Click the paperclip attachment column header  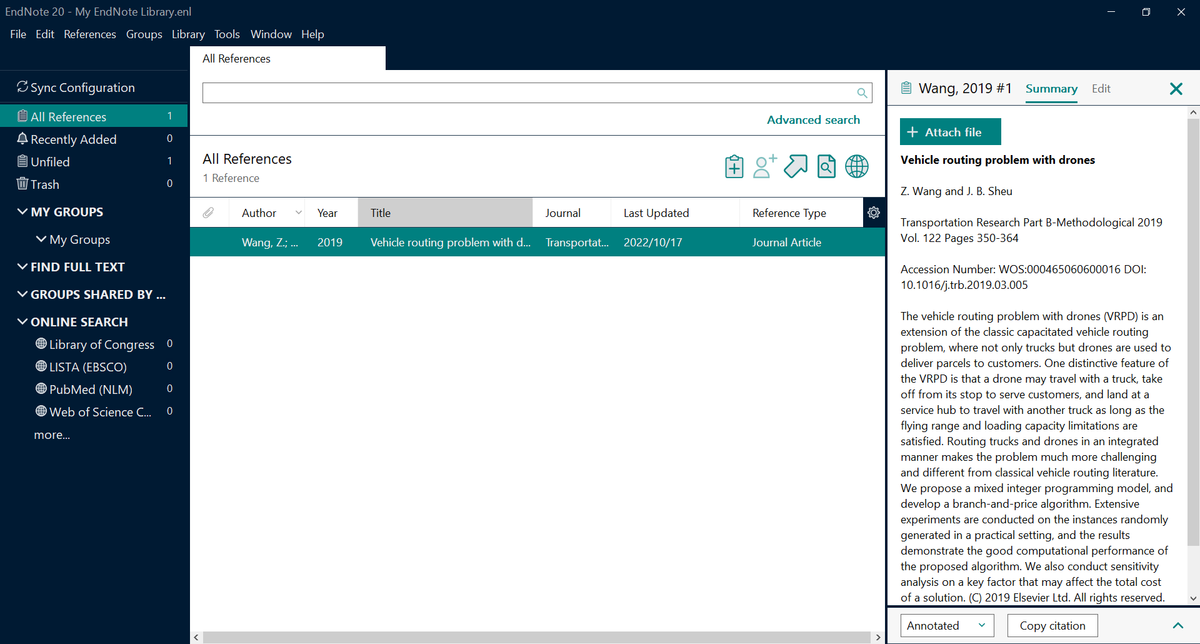tap(208, 213)
